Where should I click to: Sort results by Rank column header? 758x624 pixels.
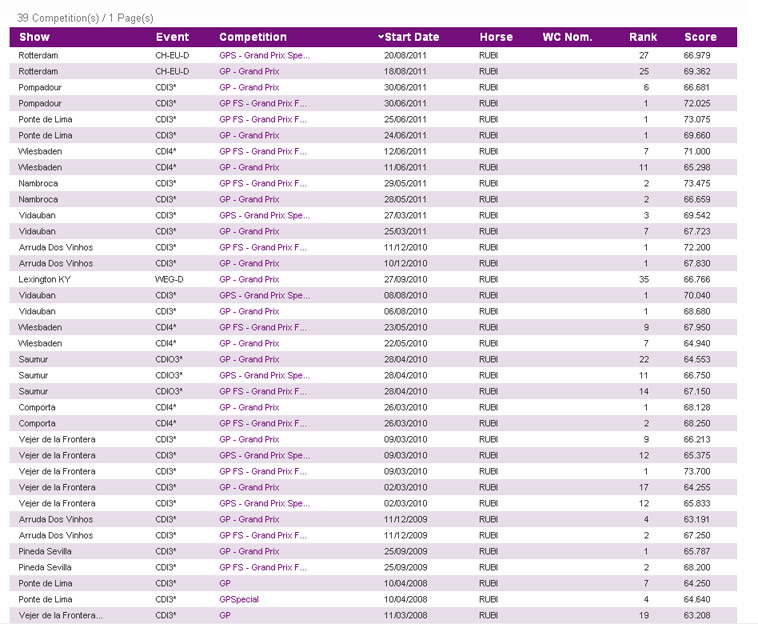[643, 37]
